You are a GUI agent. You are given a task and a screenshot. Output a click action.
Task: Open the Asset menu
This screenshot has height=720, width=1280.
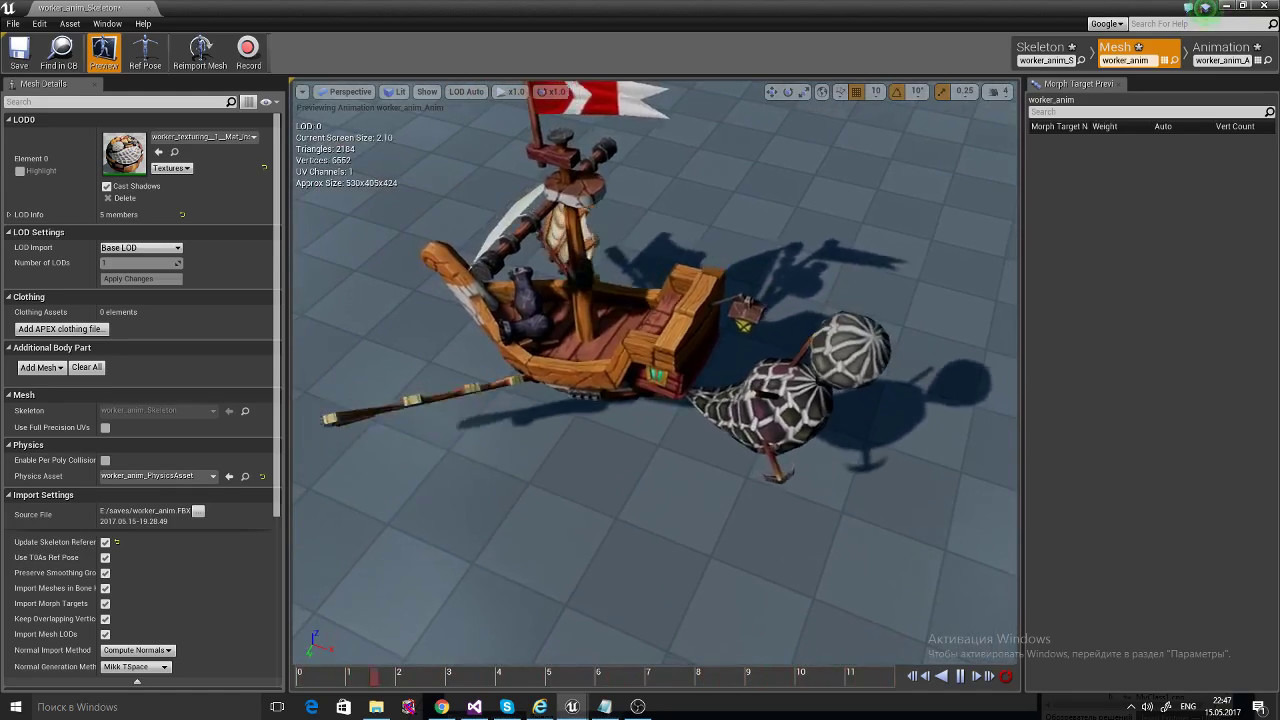70,24
